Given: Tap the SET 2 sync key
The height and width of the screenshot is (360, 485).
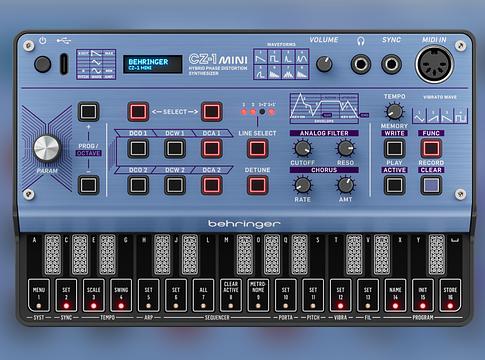Looking at the screenshot, I should 66,295.
